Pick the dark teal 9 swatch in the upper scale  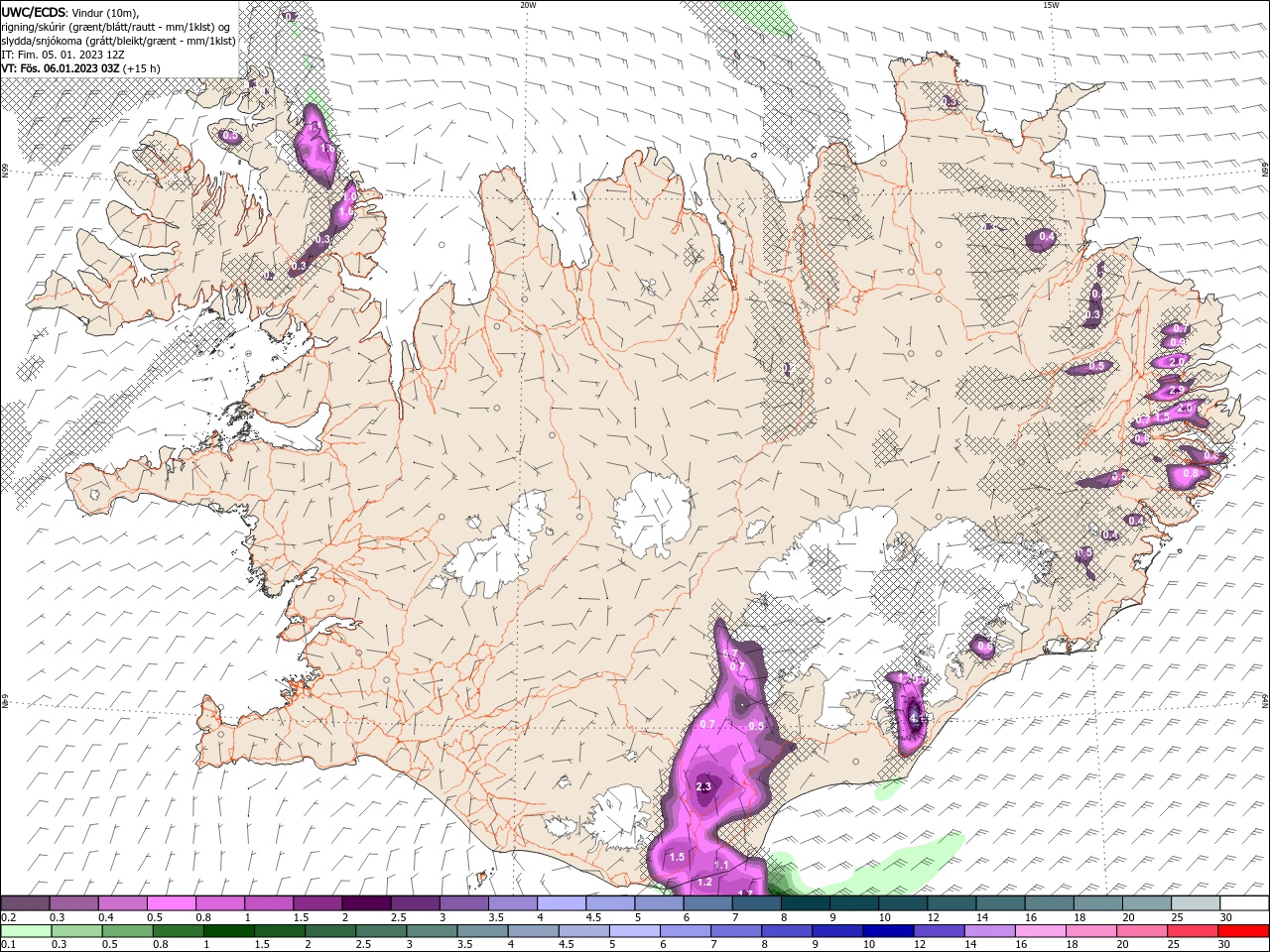(805, 903)
